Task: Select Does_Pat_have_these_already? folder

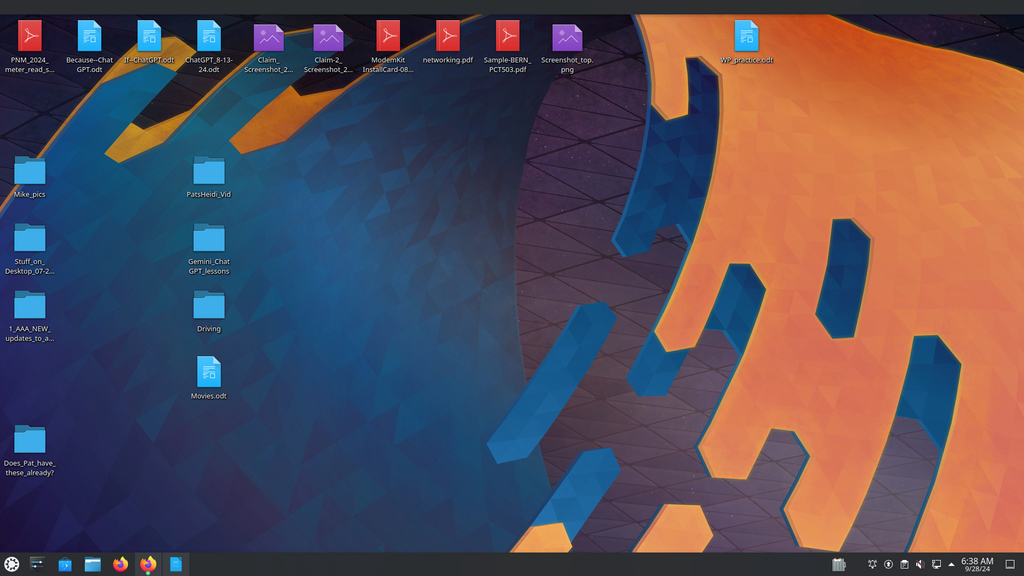Action: [x=29, y=451]
